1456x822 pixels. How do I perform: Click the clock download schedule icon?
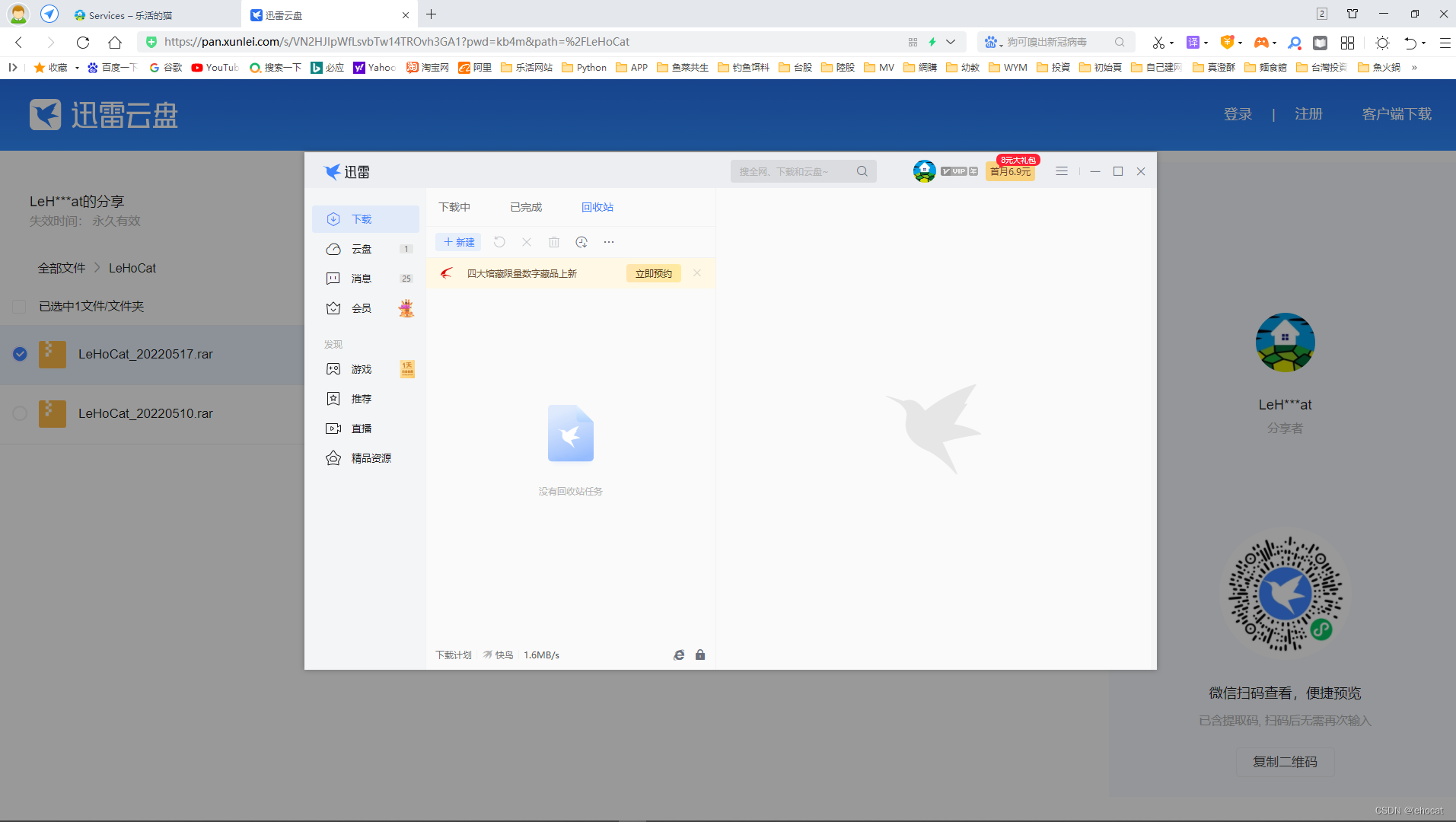(x=581, y=242)
